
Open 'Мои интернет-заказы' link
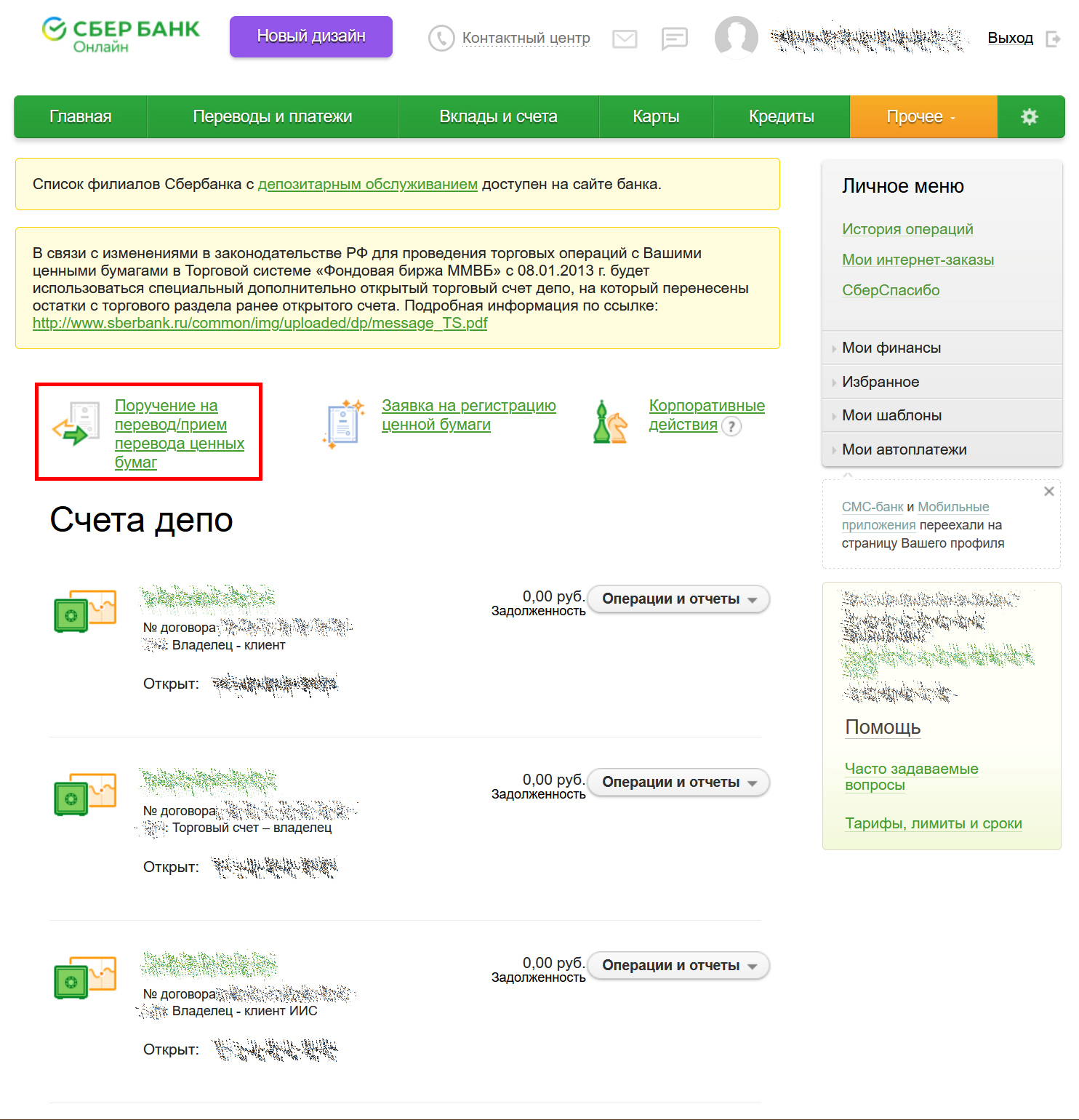(918, 260)
